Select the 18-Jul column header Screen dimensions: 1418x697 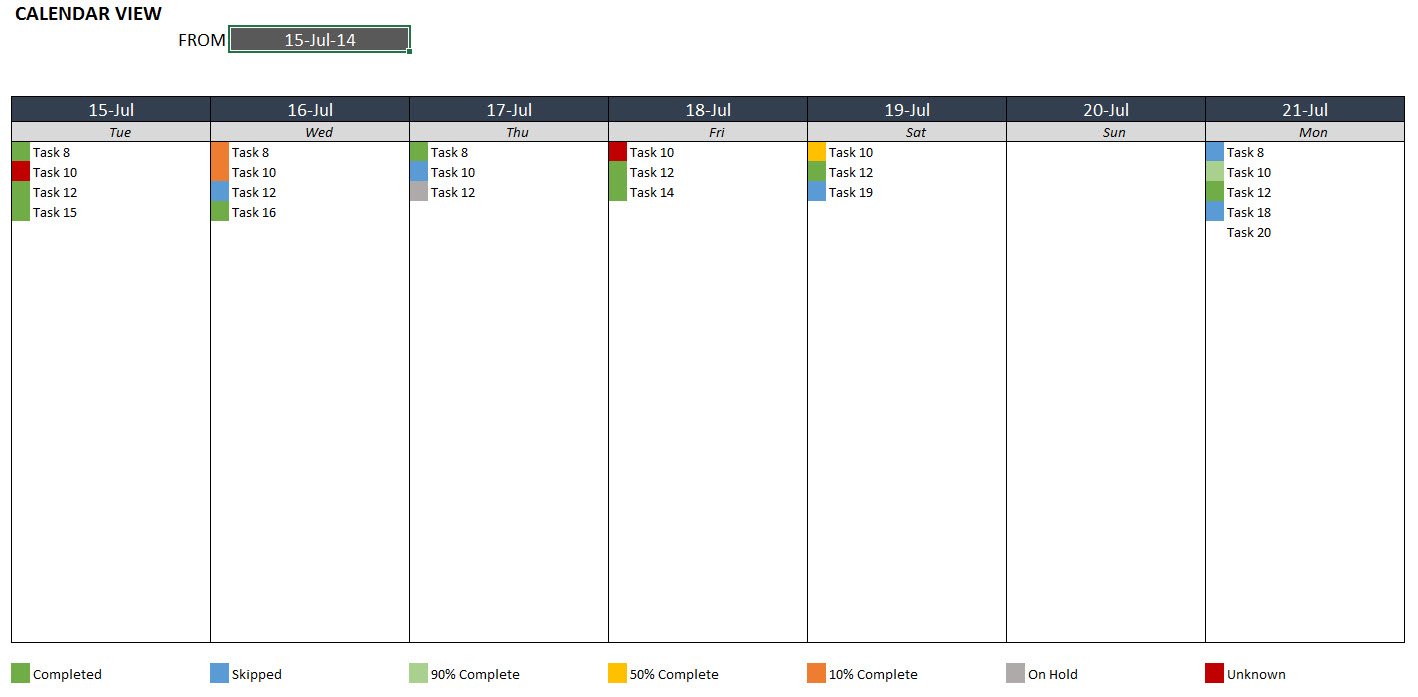pos(706,109)
